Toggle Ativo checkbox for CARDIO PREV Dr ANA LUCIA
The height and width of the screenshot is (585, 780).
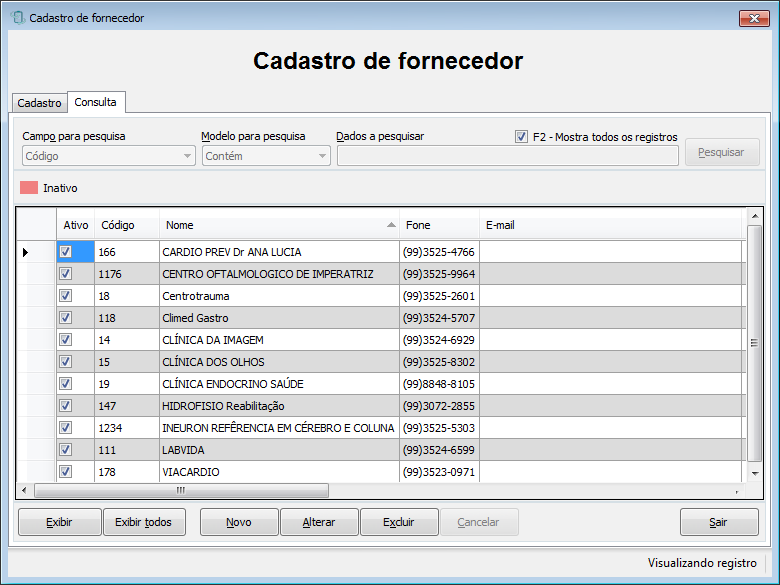tap(65, 252)
